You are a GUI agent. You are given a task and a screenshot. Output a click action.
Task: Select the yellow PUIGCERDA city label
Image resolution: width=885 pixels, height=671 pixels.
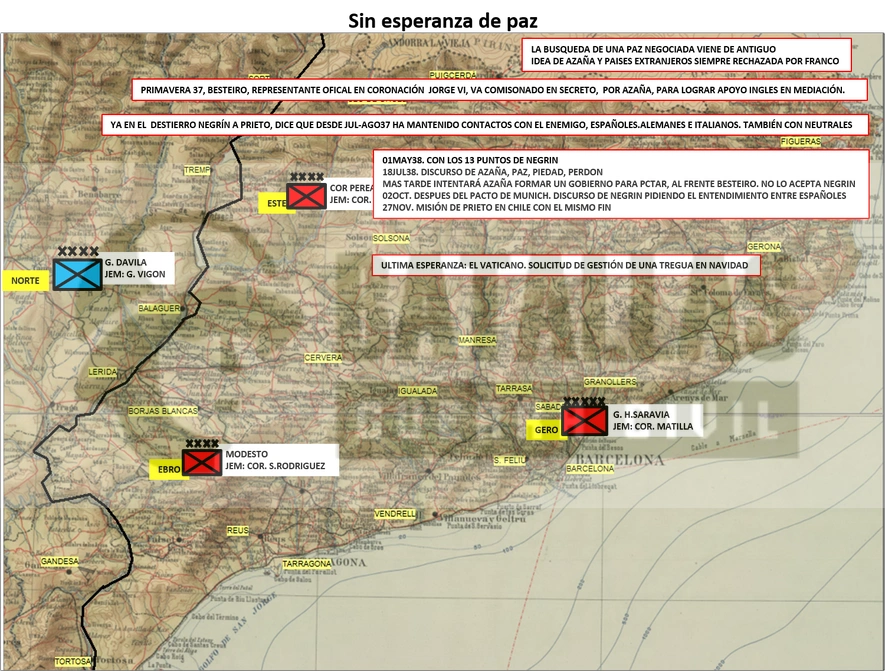[453, 75]
